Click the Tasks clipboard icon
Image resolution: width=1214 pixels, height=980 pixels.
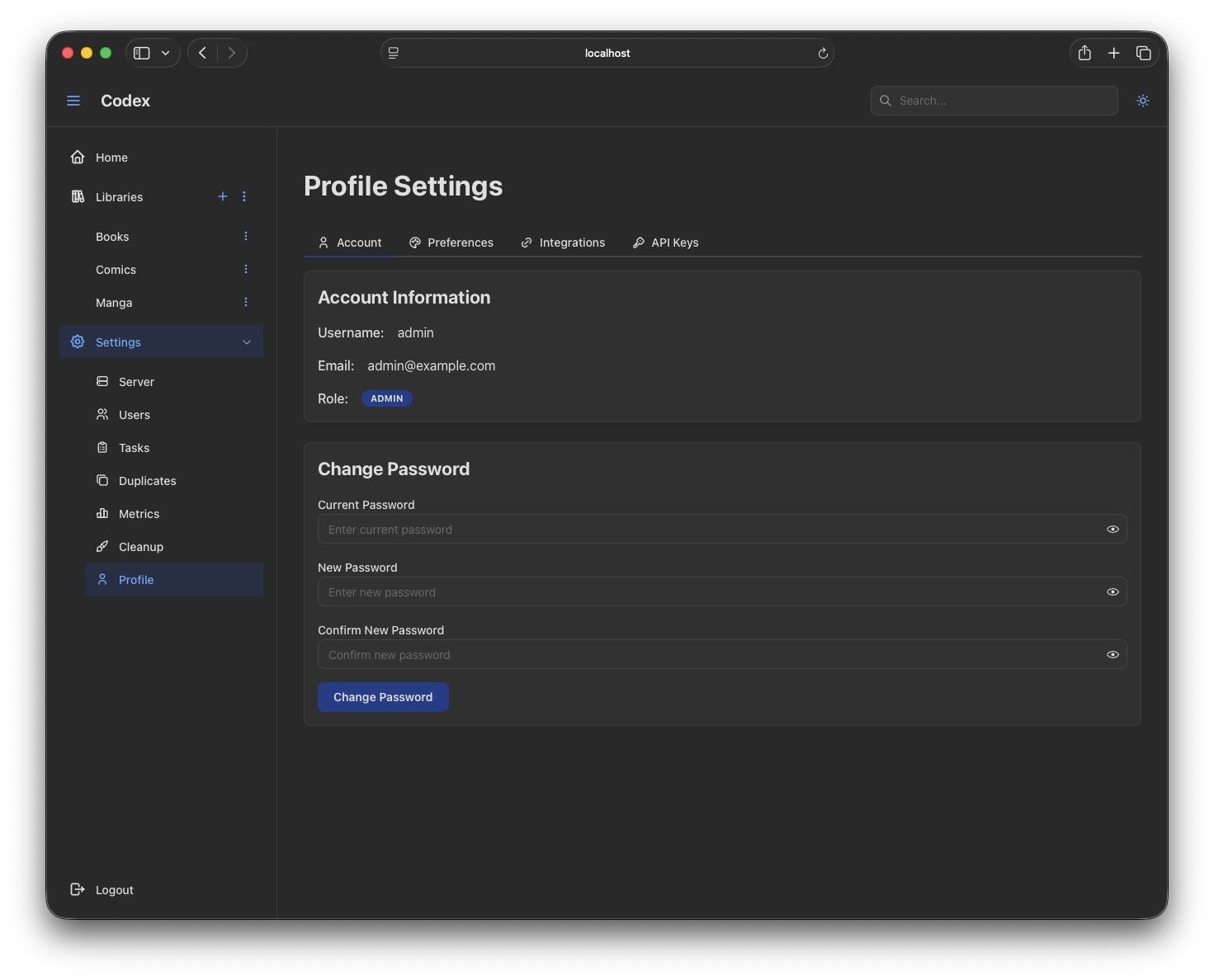pyautogui.click(x=102, y=447)
